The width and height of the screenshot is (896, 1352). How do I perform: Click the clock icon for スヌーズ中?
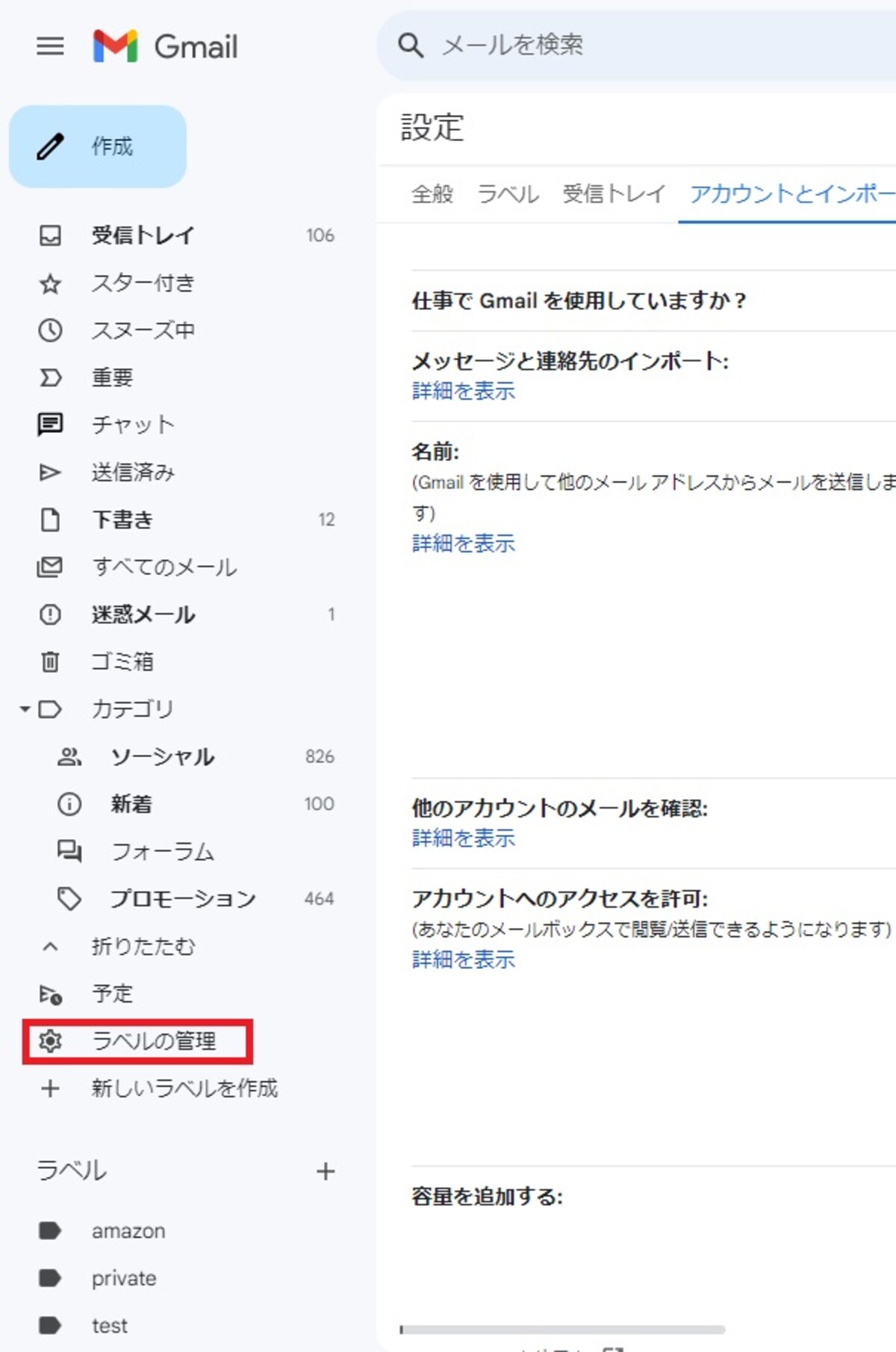(x=50, y=330)
